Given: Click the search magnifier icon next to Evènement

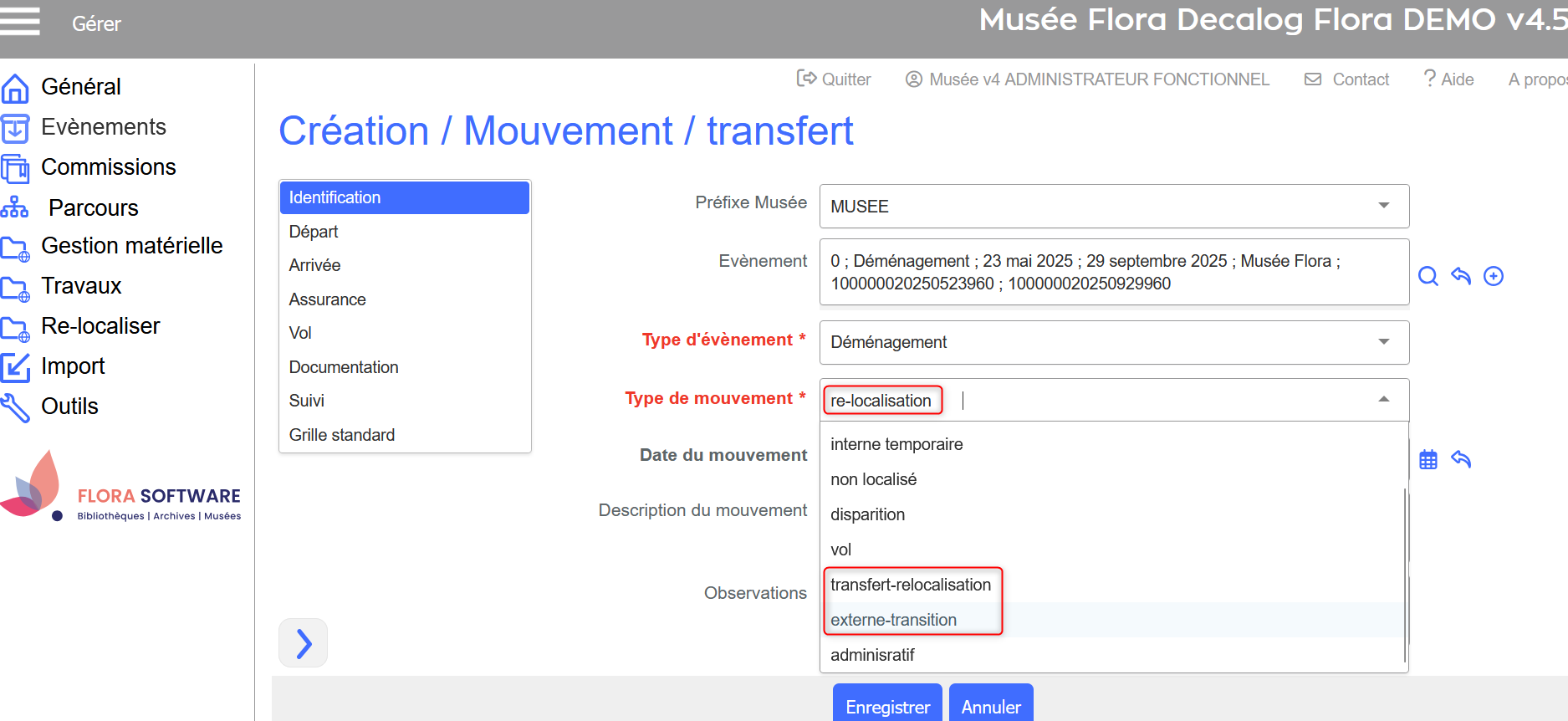Looking at the screenshot, I should pos(1428,276).
